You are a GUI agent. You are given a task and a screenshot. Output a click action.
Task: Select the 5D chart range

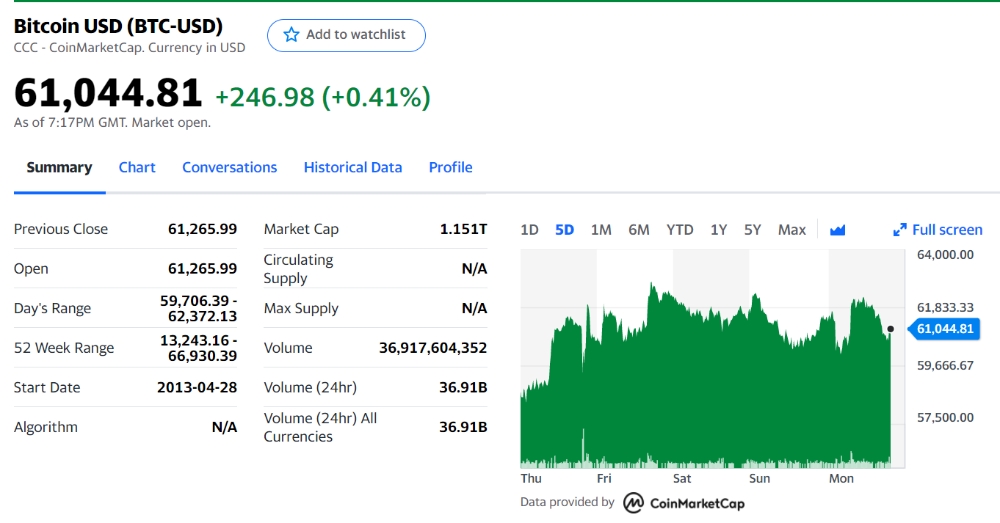point(564,230)
